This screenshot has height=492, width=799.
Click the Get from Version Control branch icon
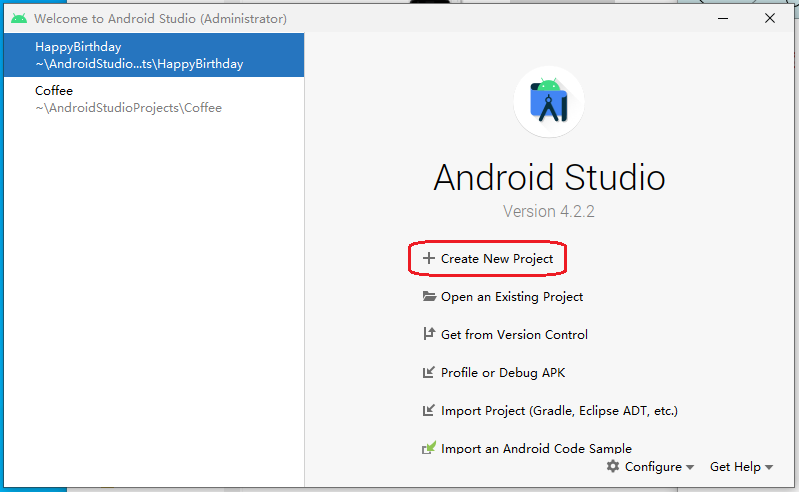[x=429, y=334]
